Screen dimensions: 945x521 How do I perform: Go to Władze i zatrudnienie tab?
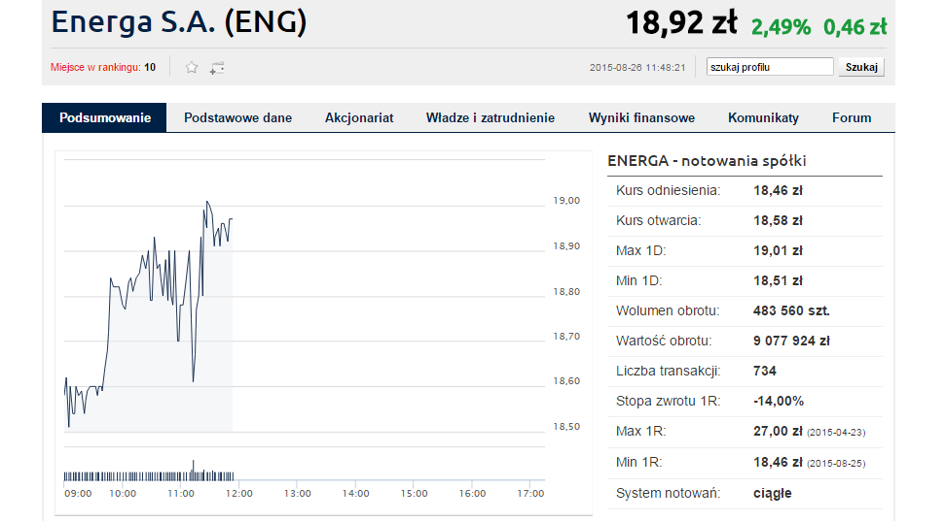tap(491, 118)
